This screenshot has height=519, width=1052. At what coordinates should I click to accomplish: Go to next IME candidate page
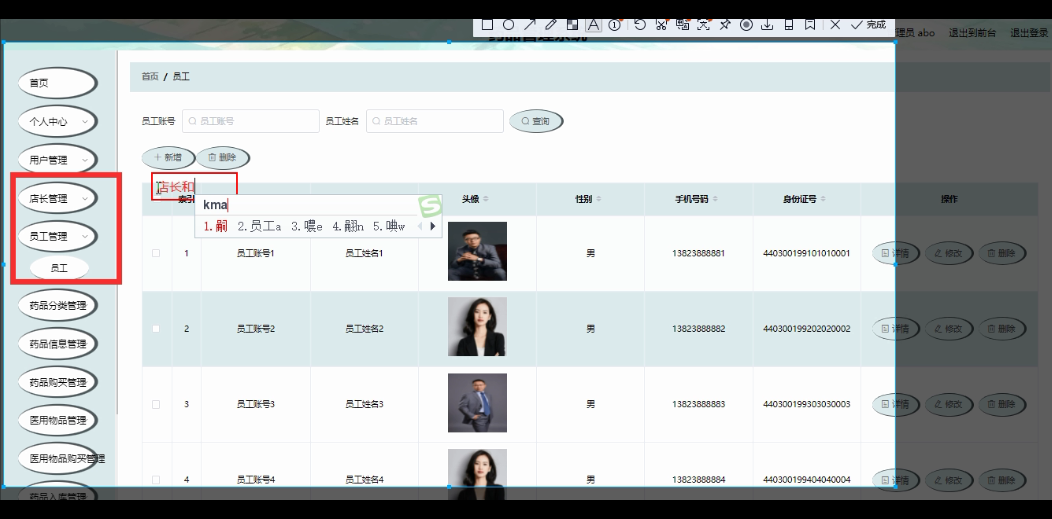433,226
